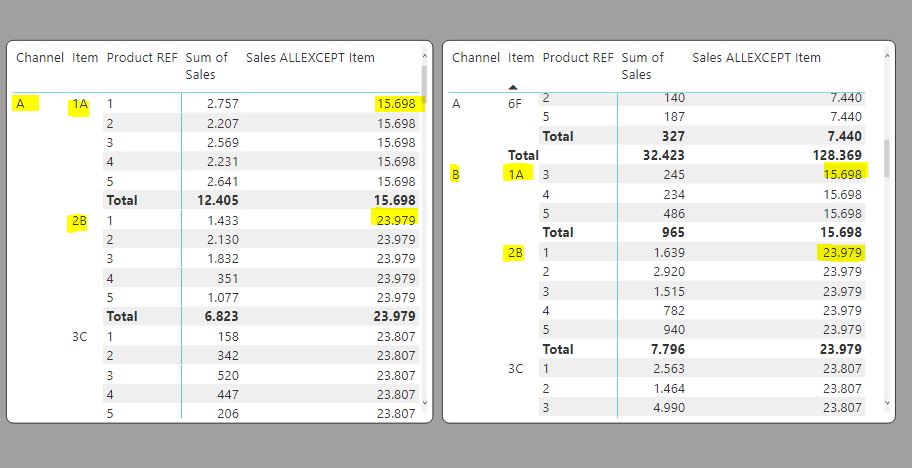Click the 447 sales value

point(229,395)
